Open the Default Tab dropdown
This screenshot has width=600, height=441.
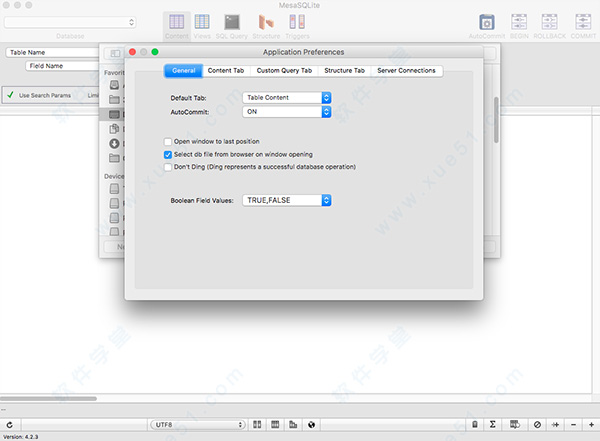click(x=287, y=97)
